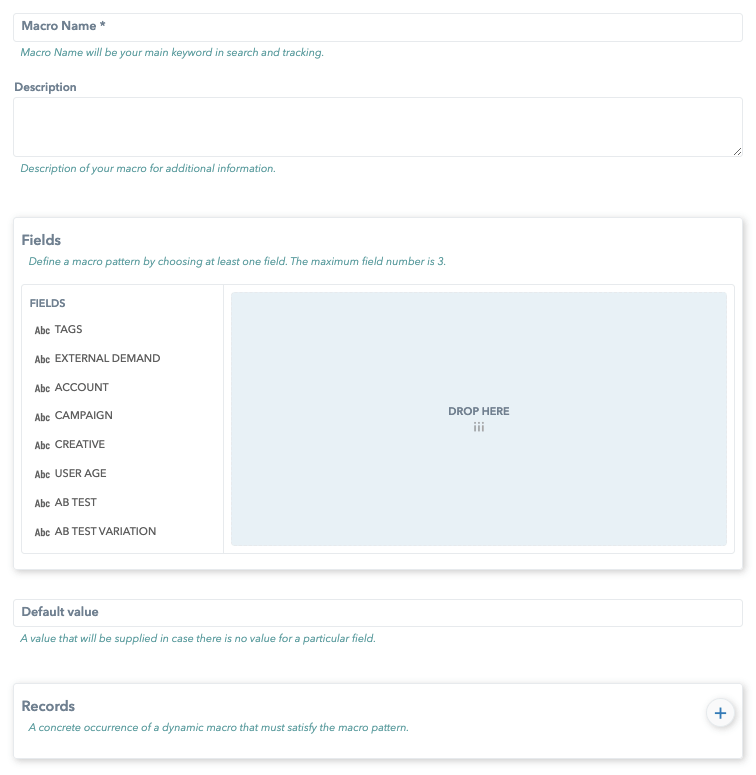
Task: Click the Description resize handle corner
Action: click(x=737, y=151)
